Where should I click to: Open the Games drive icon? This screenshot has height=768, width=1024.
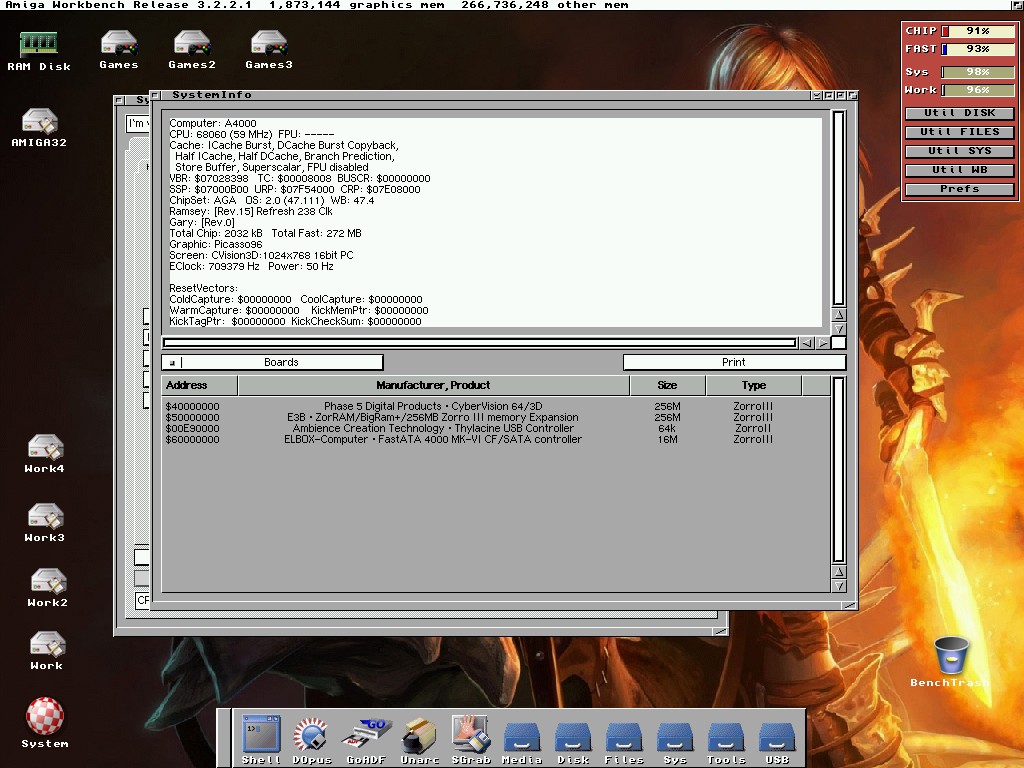point(119,50)
